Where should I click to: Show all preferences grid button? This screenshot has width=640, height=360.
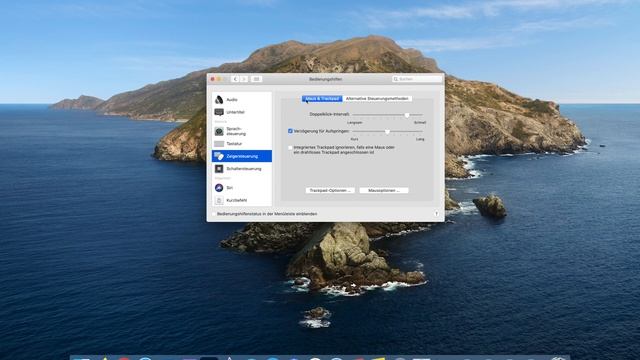pyautogui.click(x=256, y=79)
